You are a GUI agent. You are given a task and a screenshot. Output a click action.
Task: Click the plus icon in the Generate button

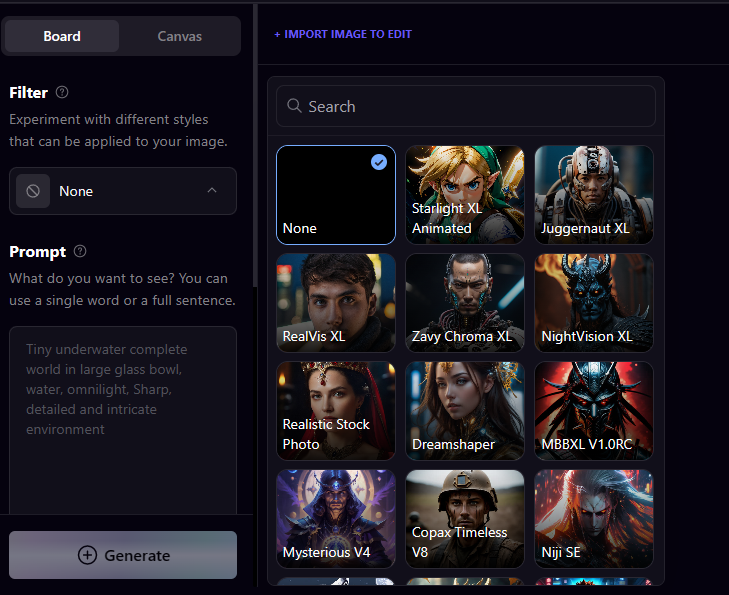point(87,555)
